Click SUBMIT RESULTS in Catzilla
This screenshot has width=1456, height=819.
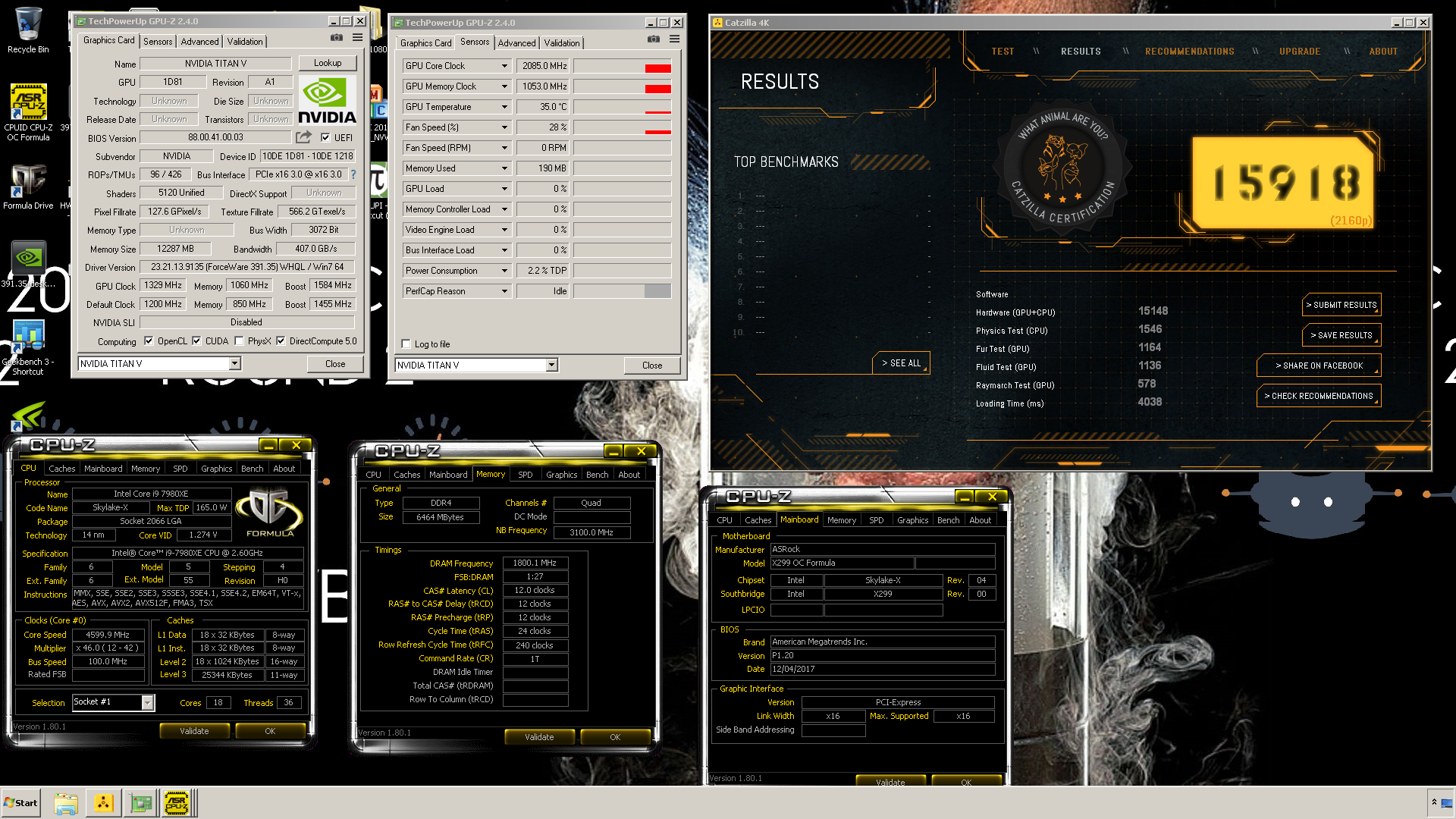[1341, 305]
